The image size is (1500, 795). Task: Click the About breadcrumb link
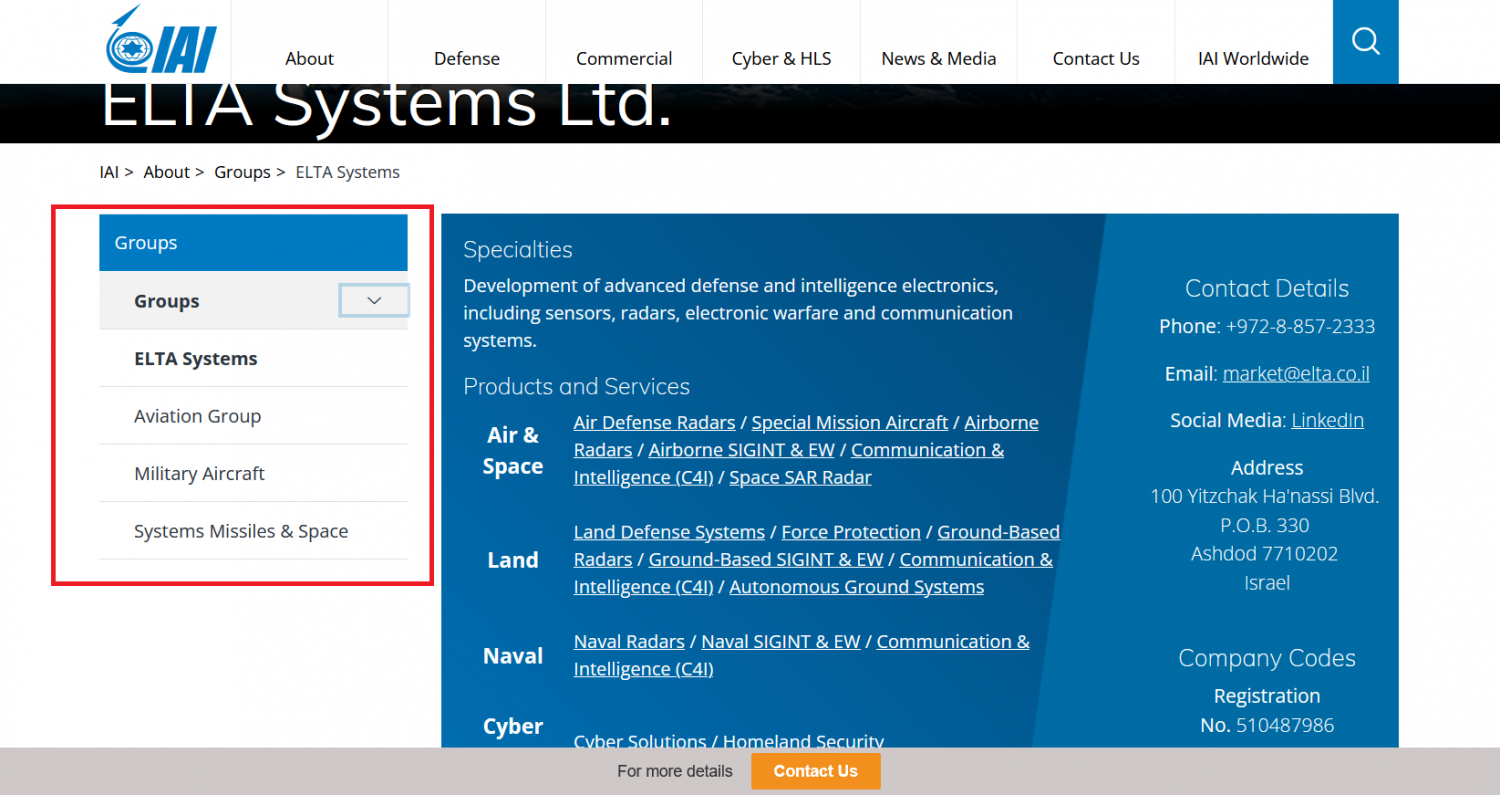[x=166, y=172]
